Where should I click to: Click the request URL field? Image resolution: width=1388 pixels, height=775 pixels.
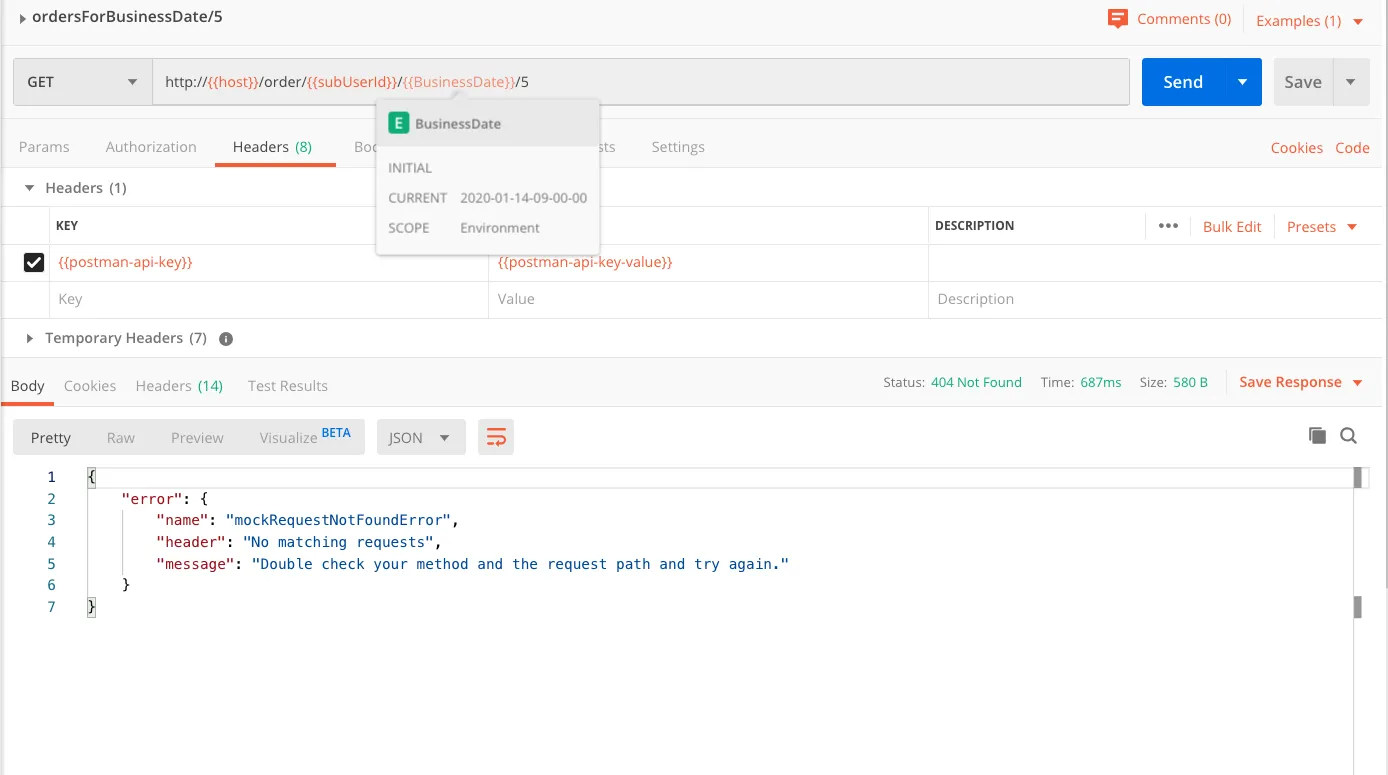[640, 82]
